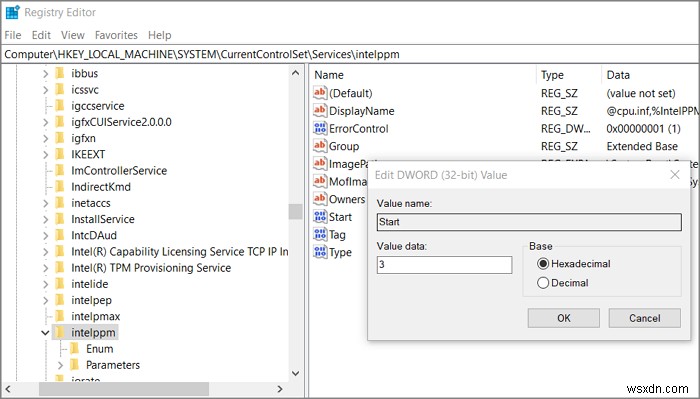The image size is (700, 399).
Task: Click the ImControllerService folder icon
Action: (x=60, y=170)
